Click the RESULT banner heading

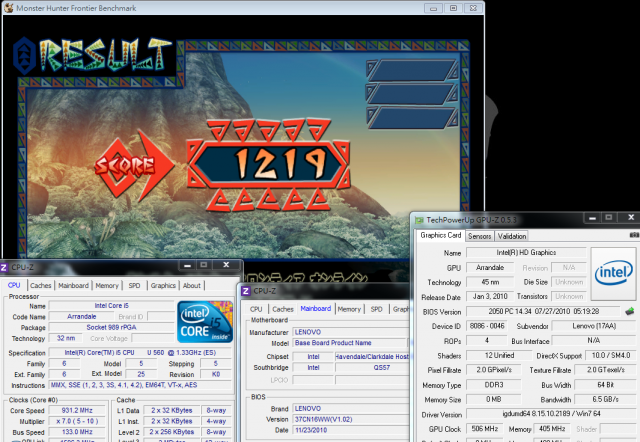[93, 55]
